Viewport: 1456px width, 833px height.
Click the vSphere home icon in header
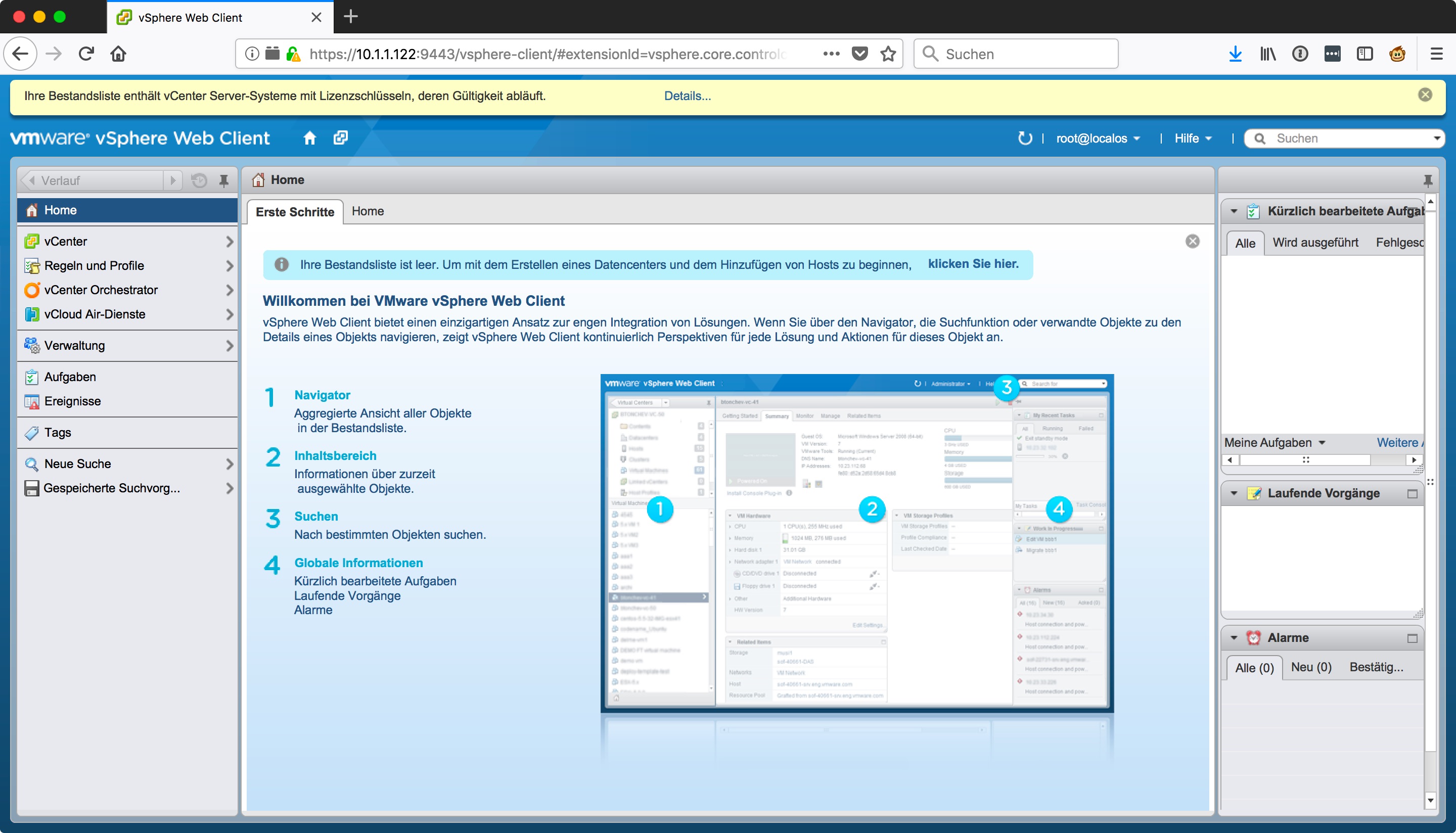pyautogui.click(x=309, y=138)
